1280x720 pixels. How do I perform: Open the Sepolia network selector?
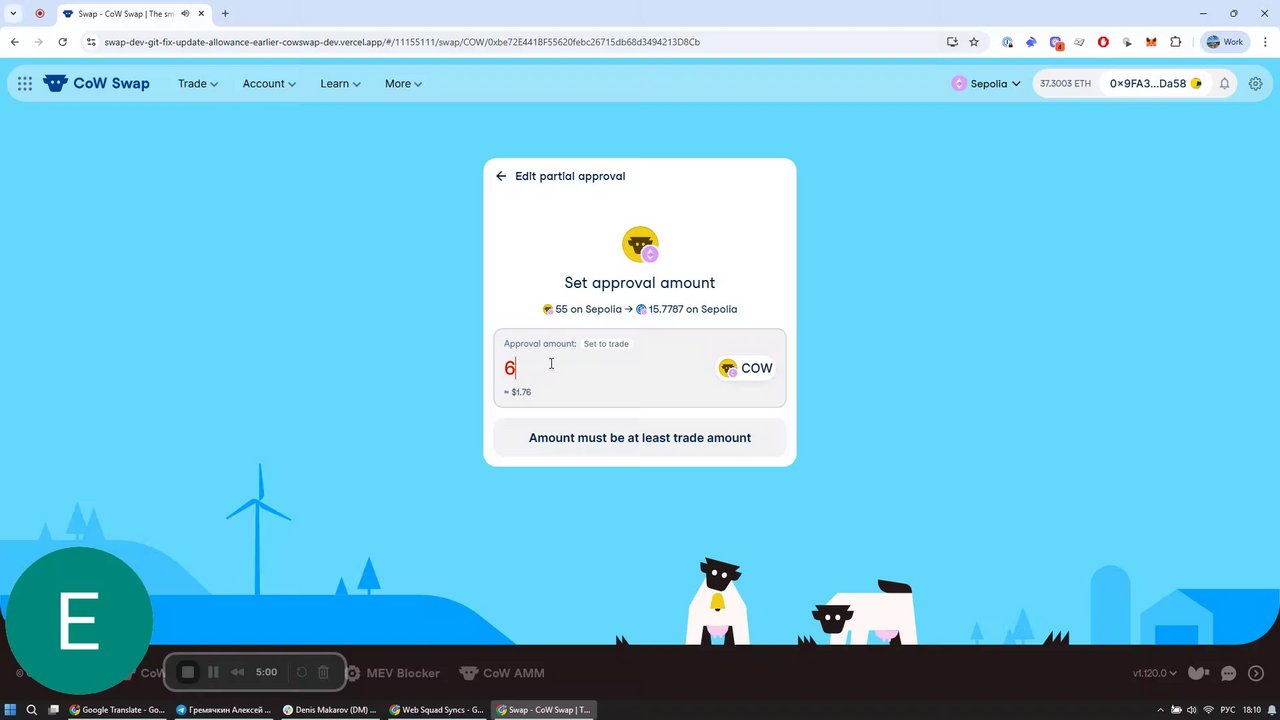986,84
